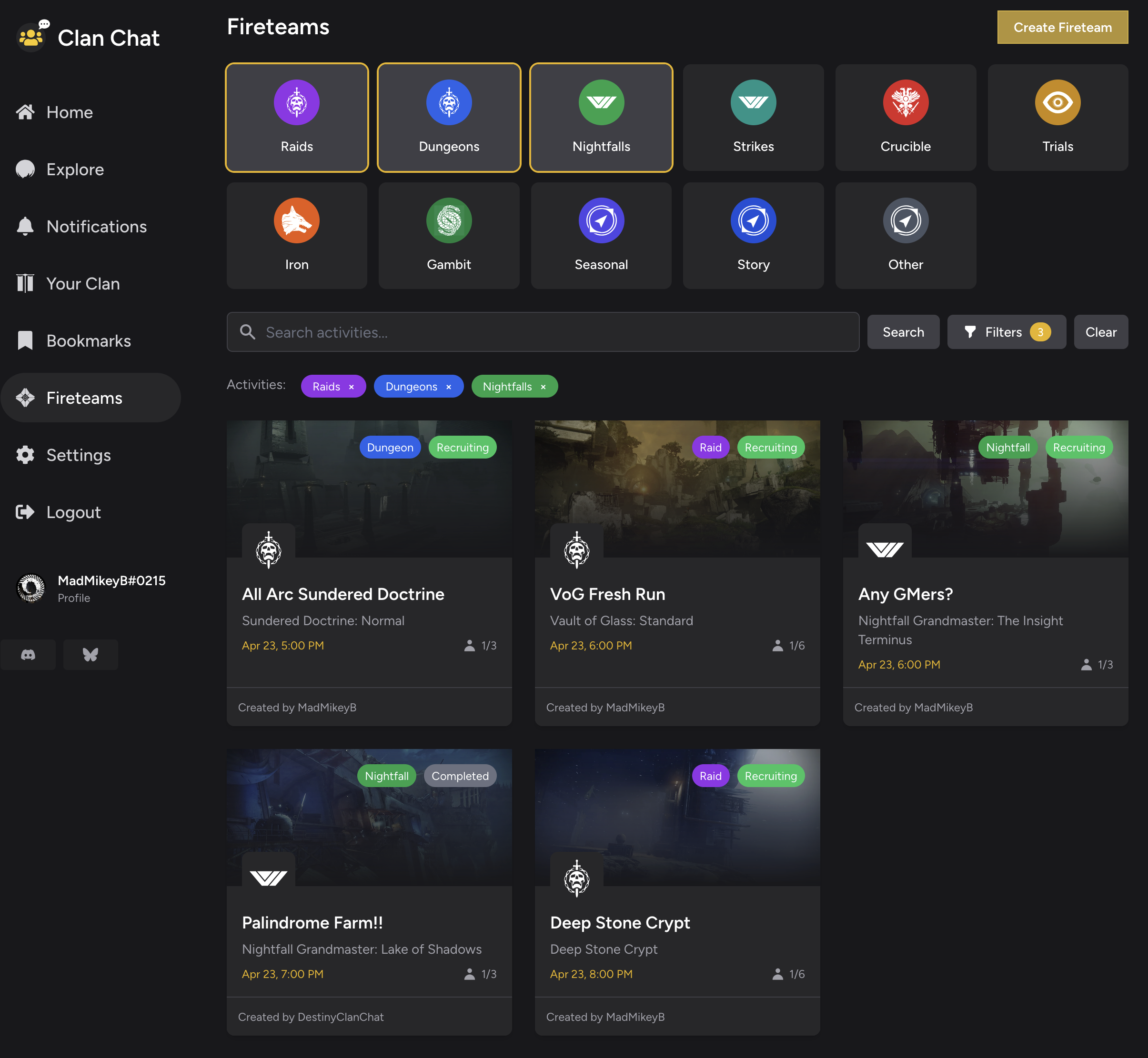The width and height of the screenshot is (1148, 1058).
Task: Toggle off the Dungeons category tile
Action: point(449,117)
